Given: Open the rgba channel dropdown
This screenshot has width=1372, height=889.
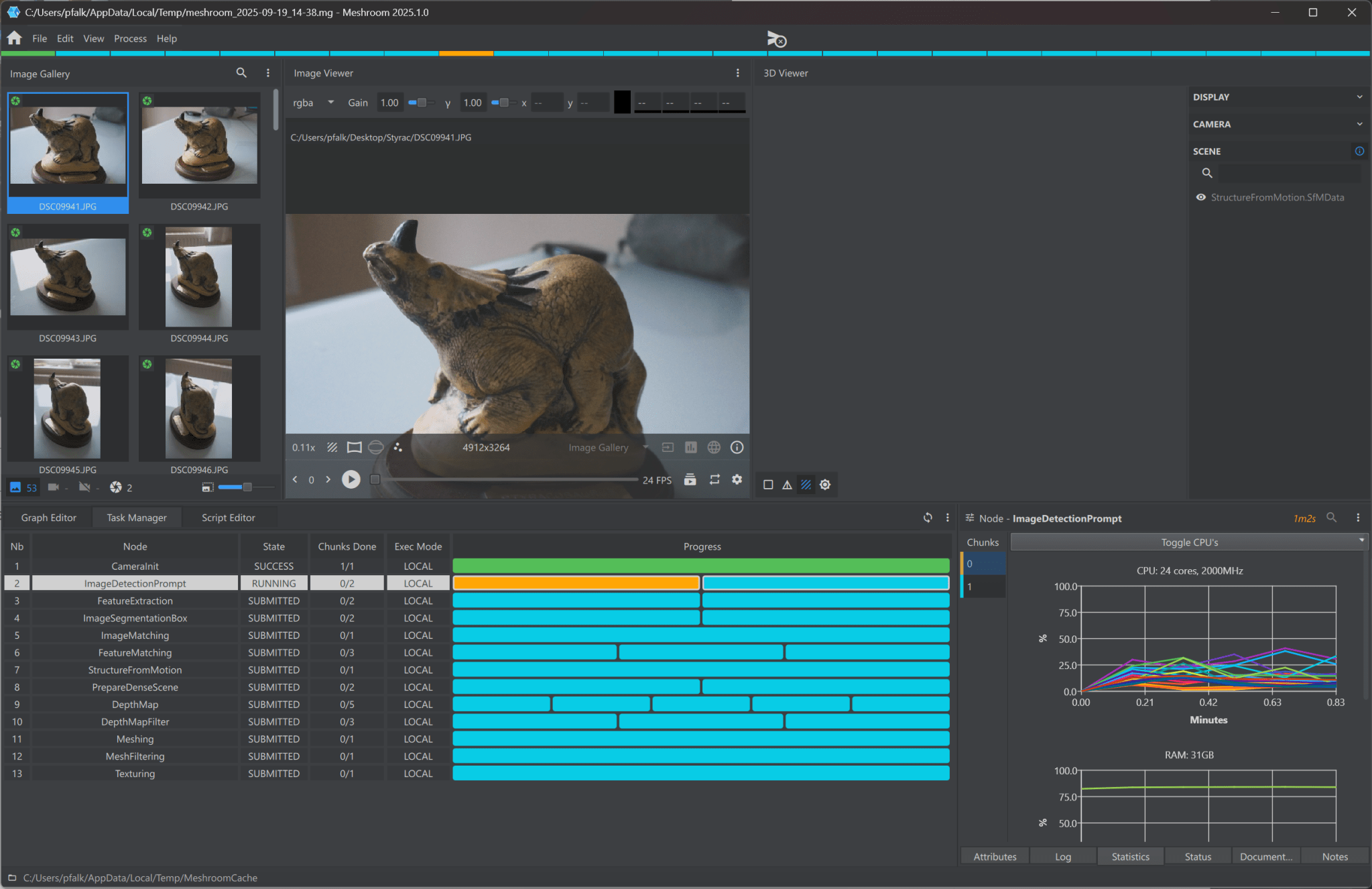Looking at the screenshot, I should (313, 103).
